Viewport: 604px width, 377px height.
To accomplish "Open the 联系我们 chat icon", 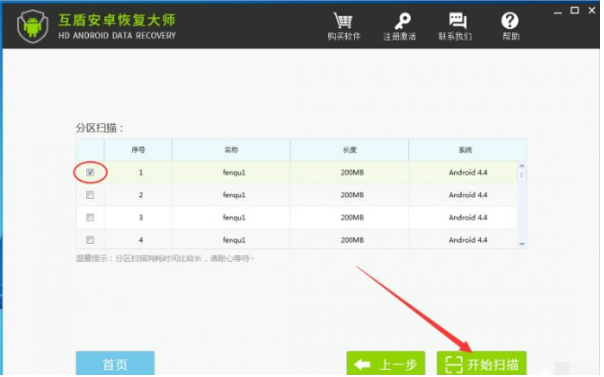I will click(457, 21).
